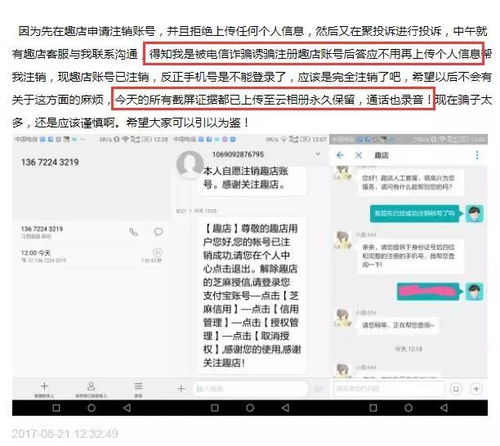500x446 pixels.
Task: Tap the phone call icon beside 136 7224 3219
Action: tap(133, 232)
